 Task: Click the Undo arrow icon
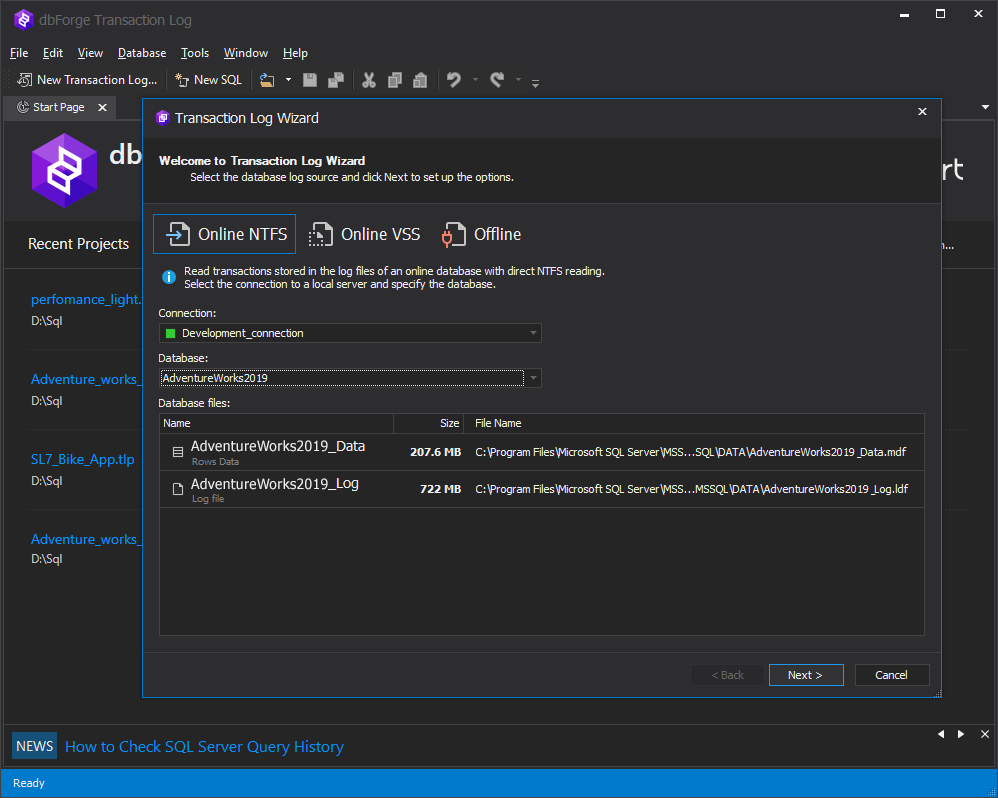(454, 80)
